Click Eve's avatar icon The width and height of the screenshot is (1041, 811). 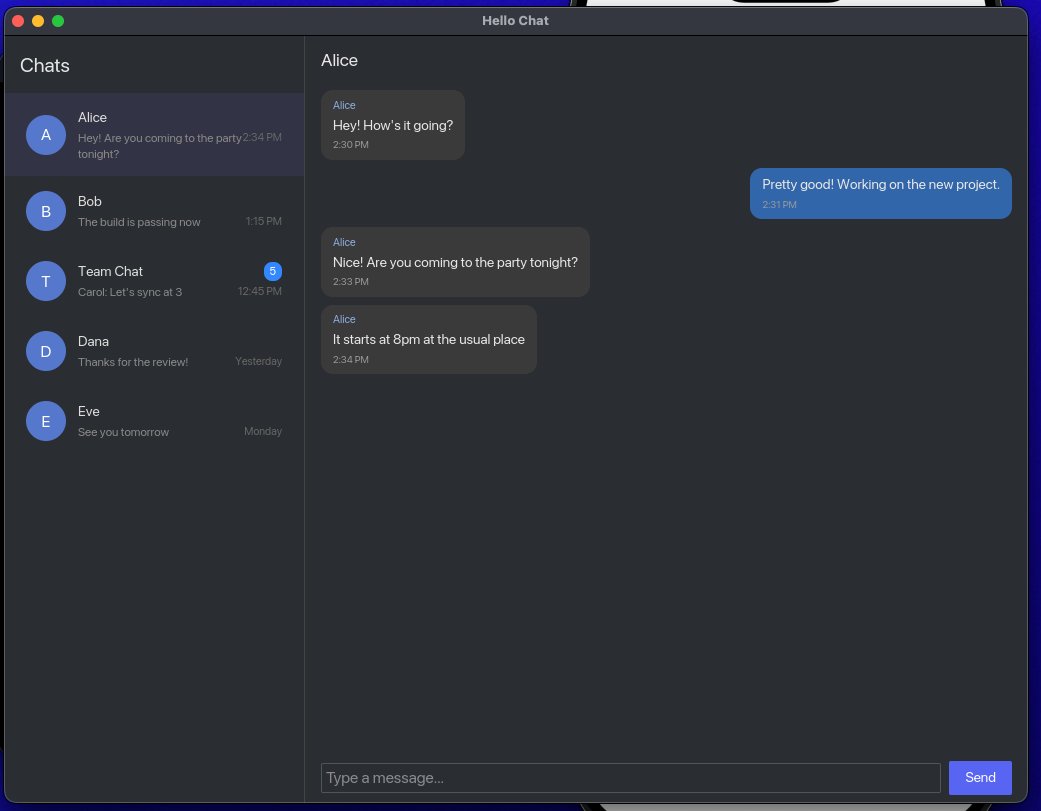point(45,421)
